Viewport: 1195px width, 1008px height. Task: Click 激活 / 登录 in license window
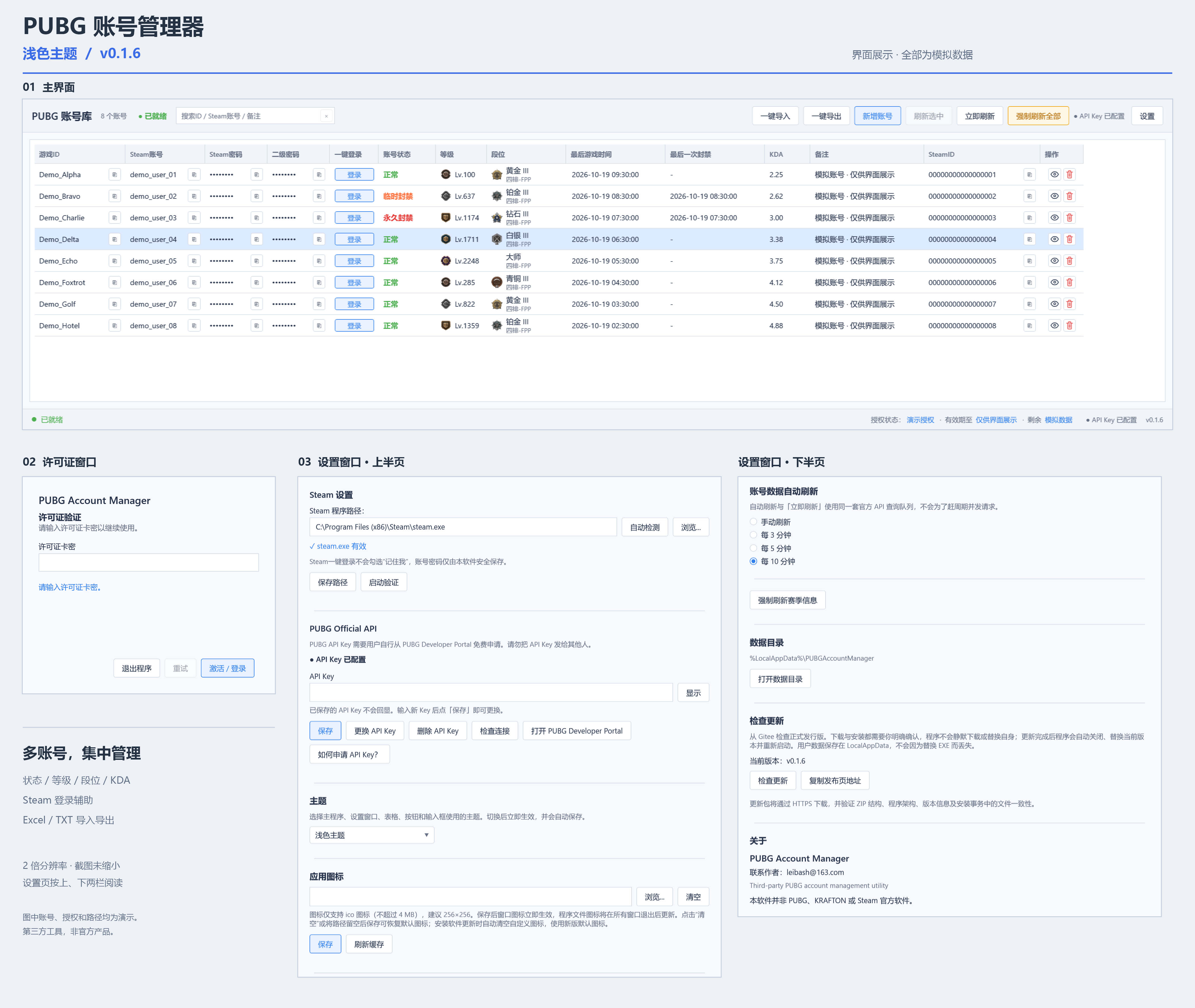(x=227, y=668)
